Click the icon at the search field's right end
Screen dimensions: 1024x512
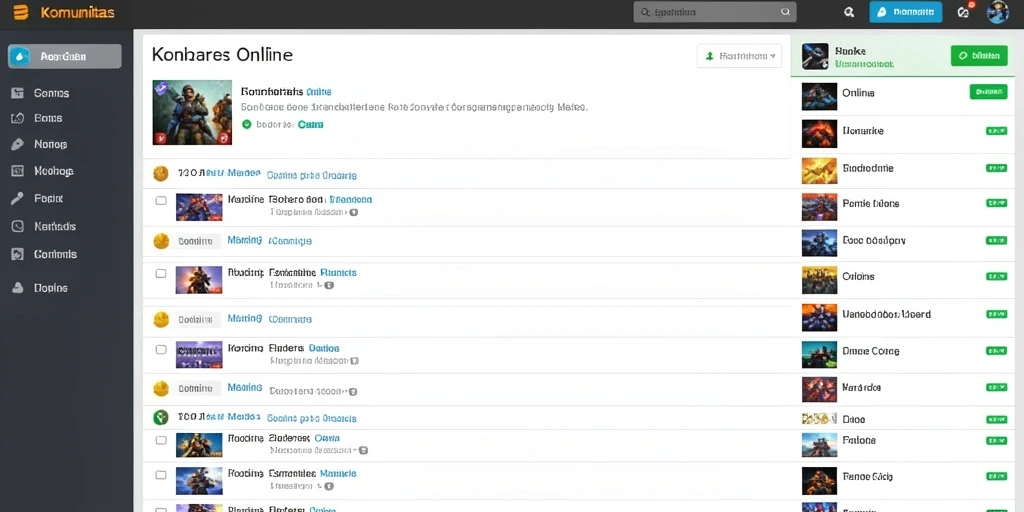[786, 12]
